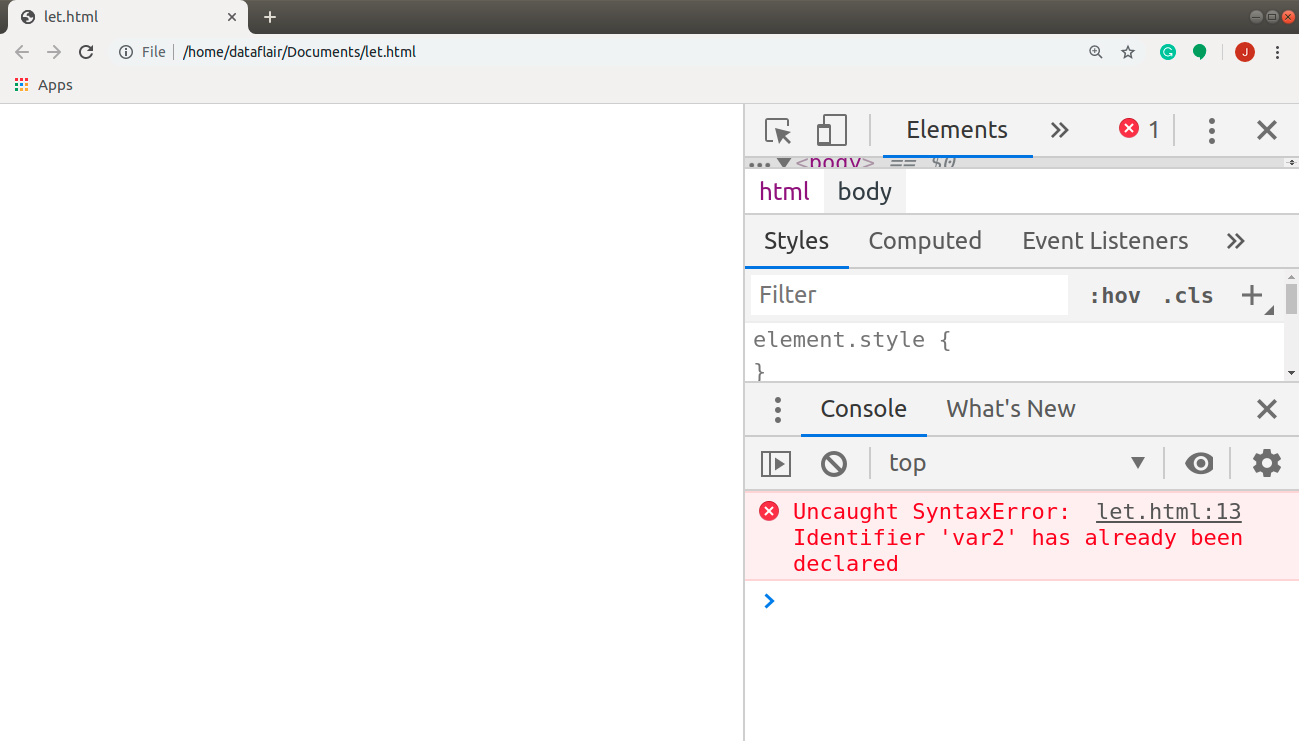This screenshot has height=741, width=1299.
Task: Toggle element state with :hov
Action: pos(1114,295)
